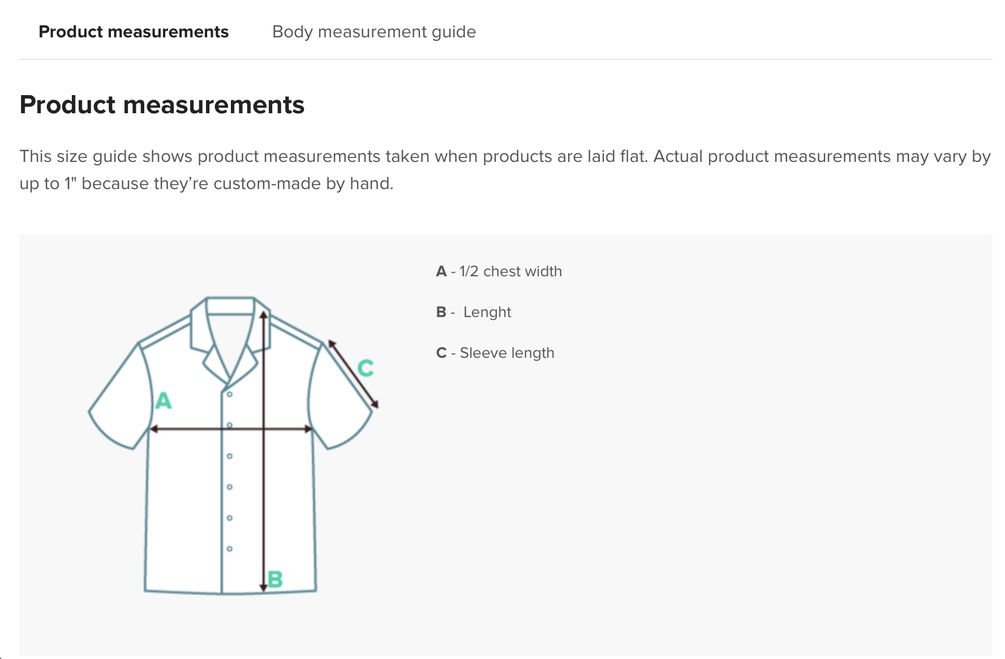Click the shirt's left front panel under letter A

click(185, 500)
